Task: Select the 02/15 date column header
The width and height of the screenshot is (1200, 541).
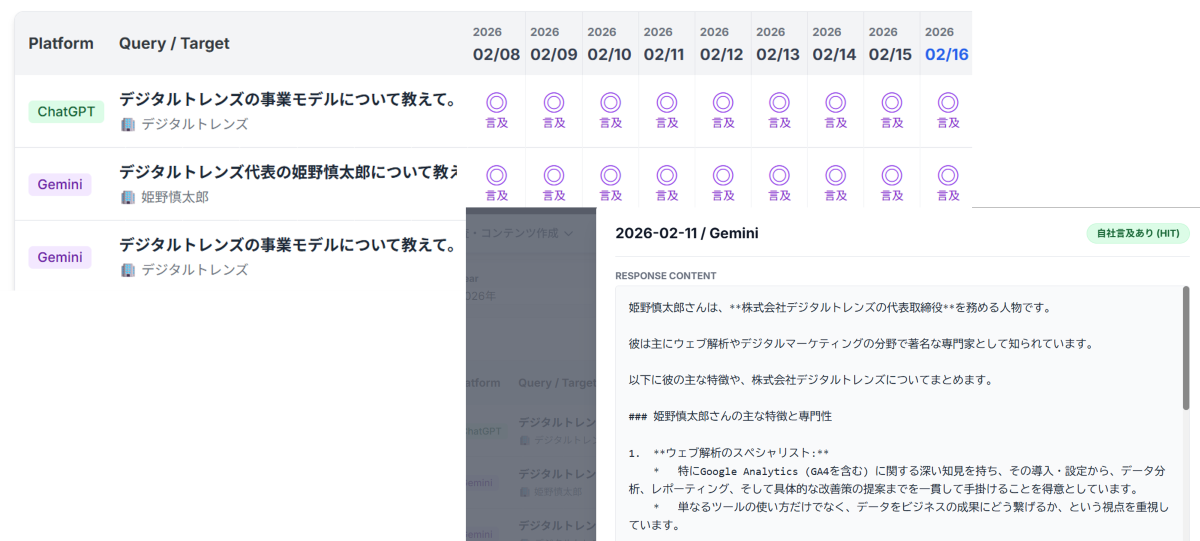Action: [x=891, y=45]
